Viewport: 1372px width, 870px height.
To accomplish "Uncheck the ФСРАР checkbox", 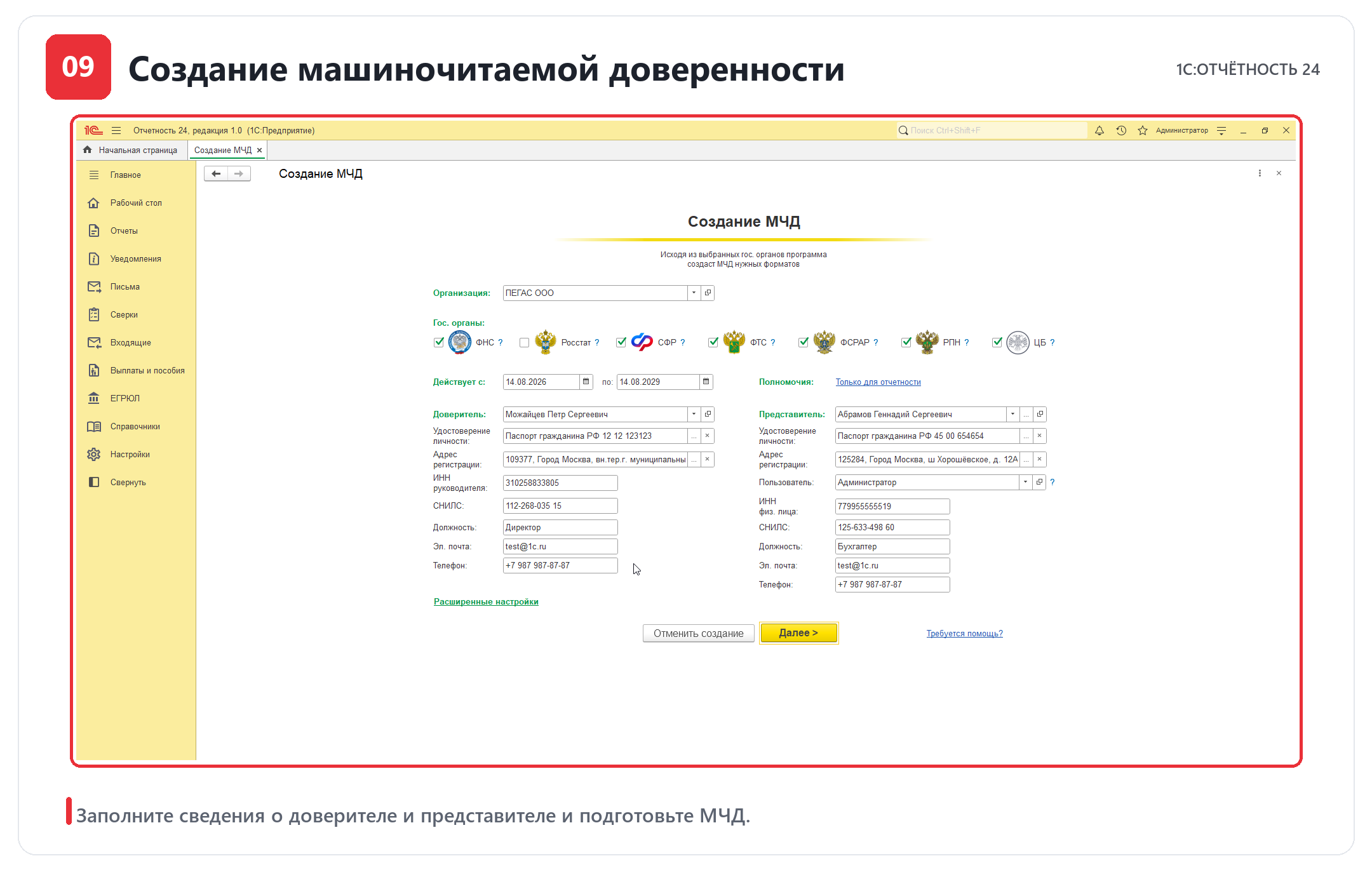I will 804,342.
